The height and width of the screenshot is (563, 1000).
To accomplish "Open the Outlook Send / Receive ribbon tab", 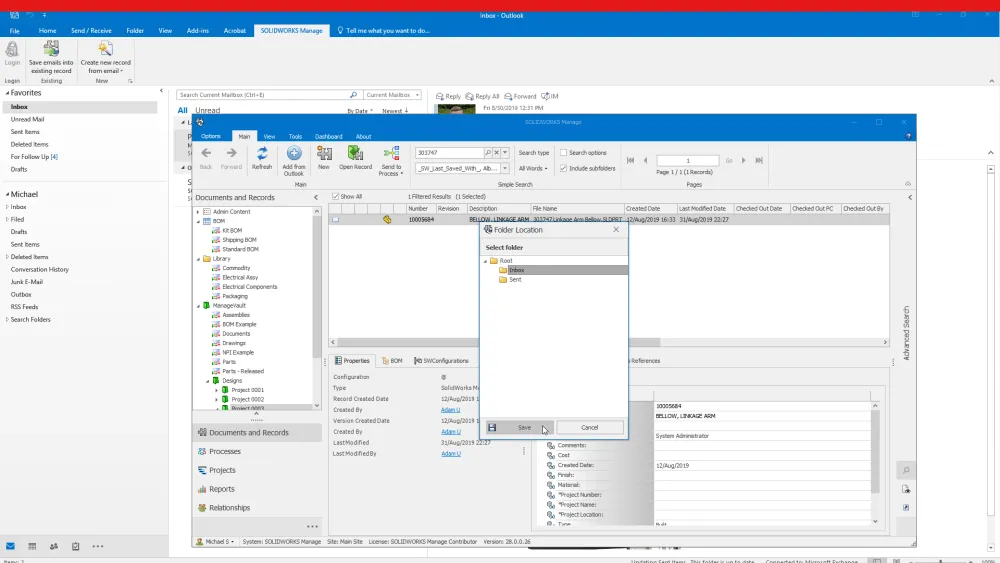I will point(91,31).
